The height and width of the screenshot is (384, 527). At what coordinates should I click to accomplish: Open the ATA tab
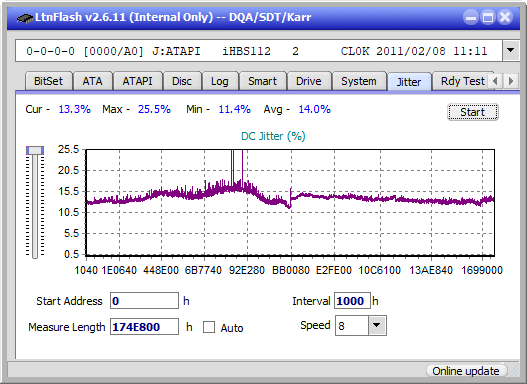[x=92, y=81]
